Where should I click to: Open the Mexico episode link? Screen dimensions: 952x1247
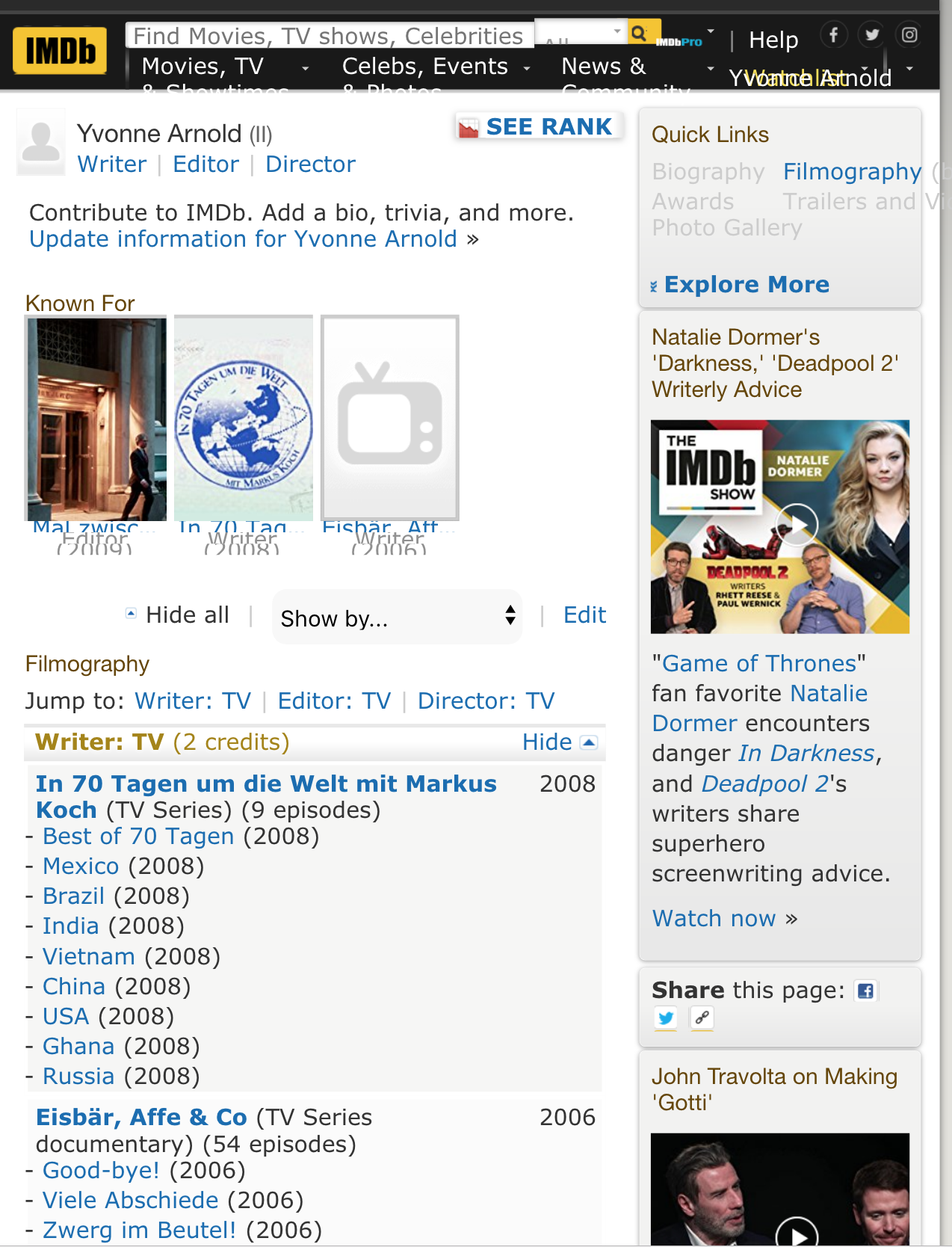(81, 866)
